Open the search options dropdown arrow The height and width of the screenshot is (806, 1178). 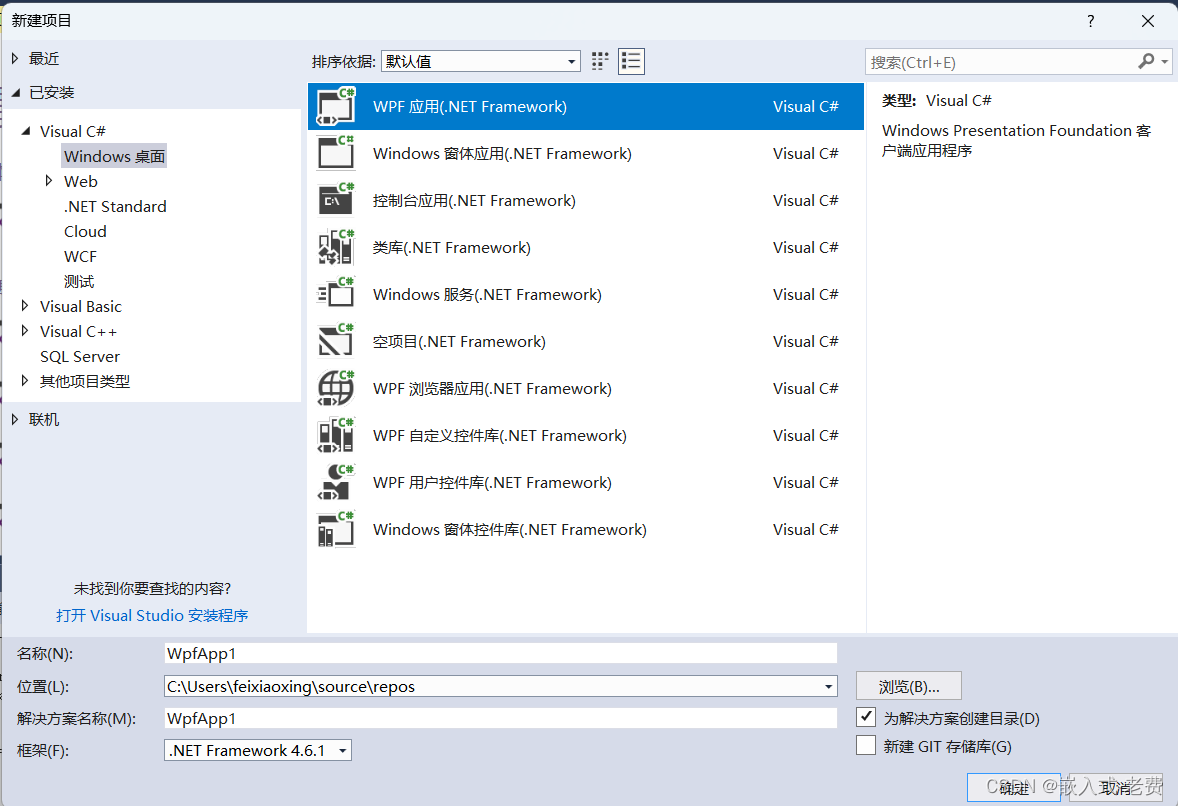coord(1164,62)
